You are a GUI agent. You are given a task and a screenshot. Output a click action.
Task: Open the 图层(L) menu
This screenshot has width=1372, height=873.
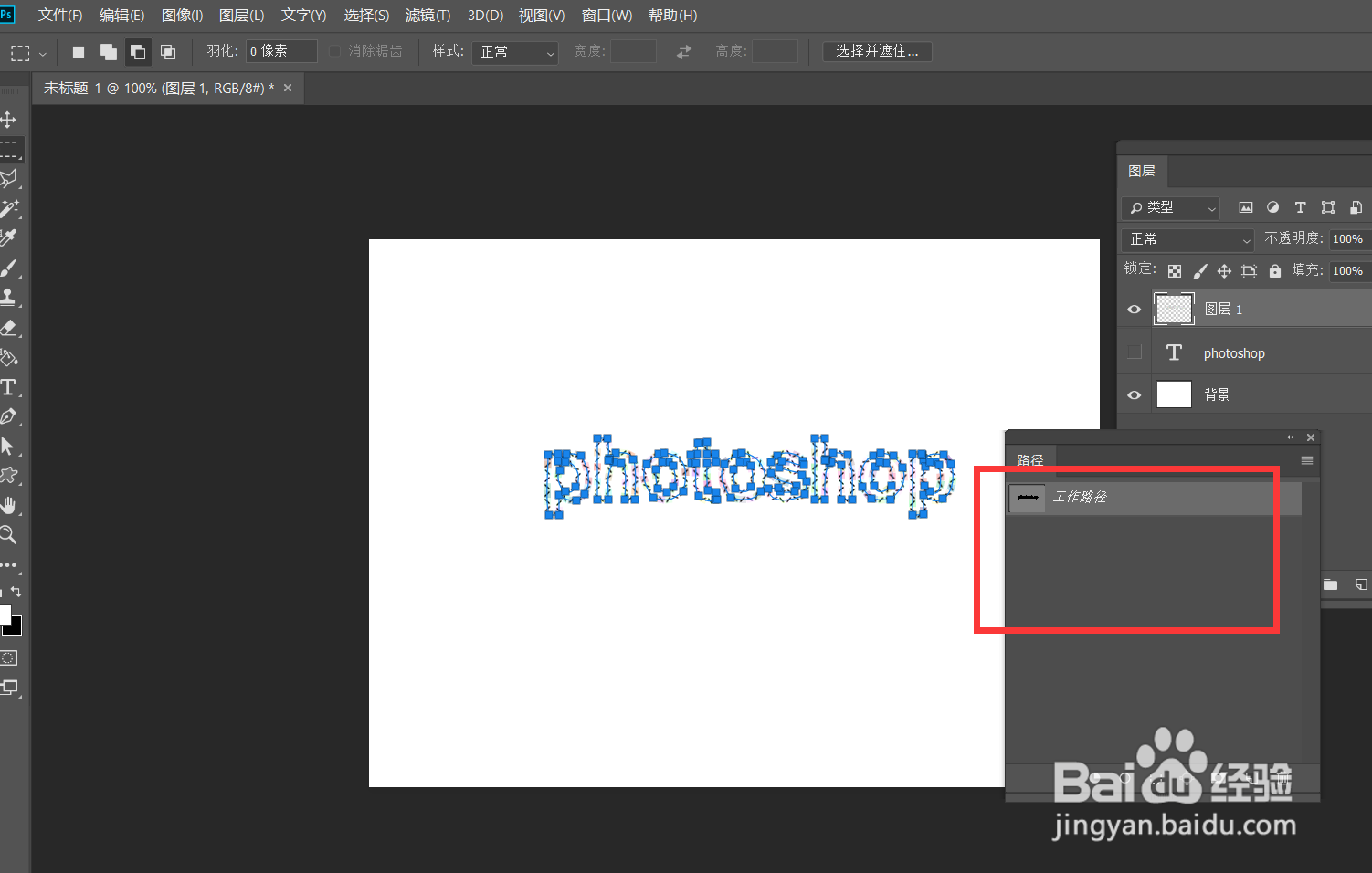[x=242, y=16]
